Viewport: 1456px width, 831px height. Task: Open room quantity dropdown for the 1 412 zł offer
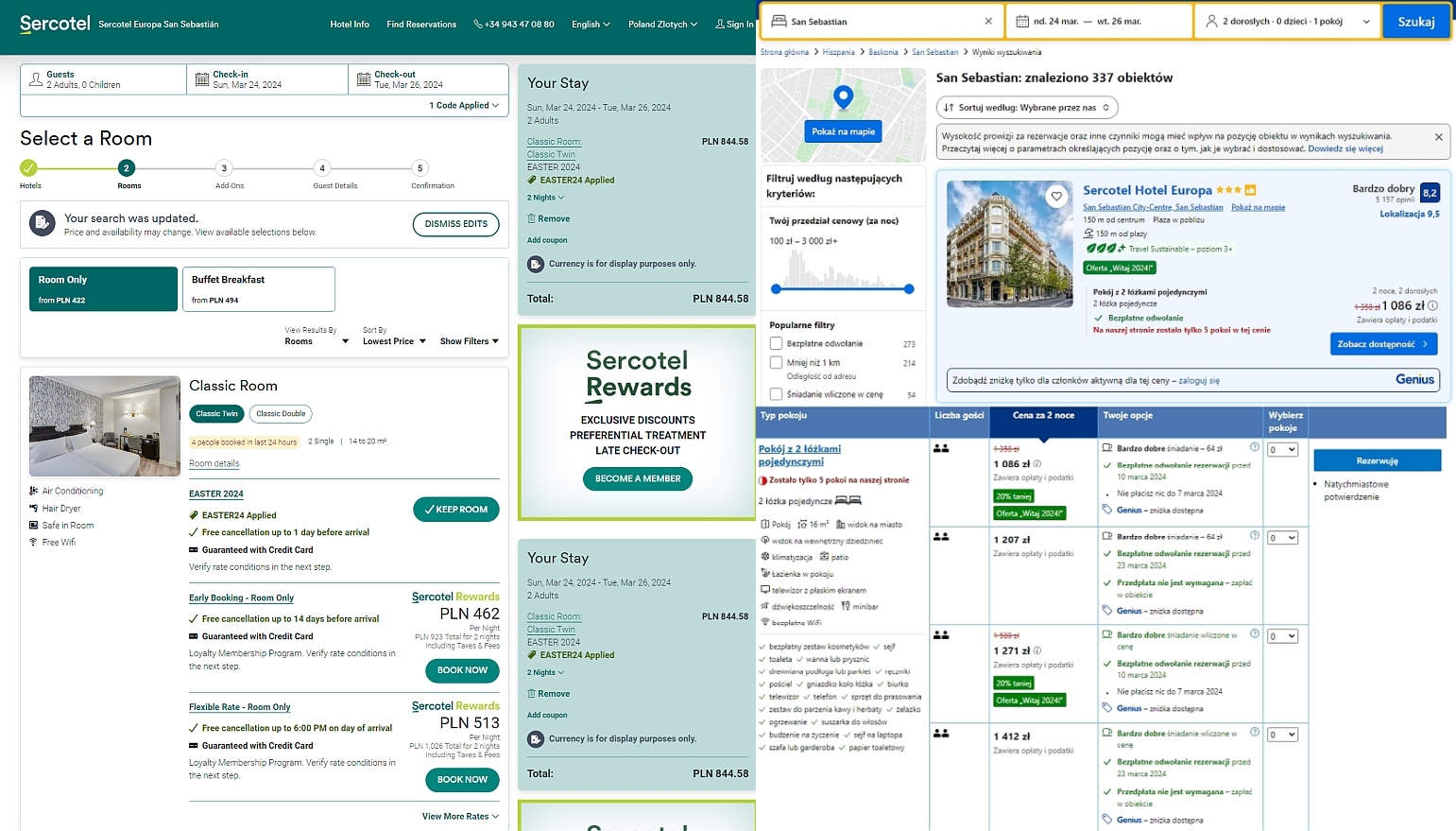point(1282,735)
